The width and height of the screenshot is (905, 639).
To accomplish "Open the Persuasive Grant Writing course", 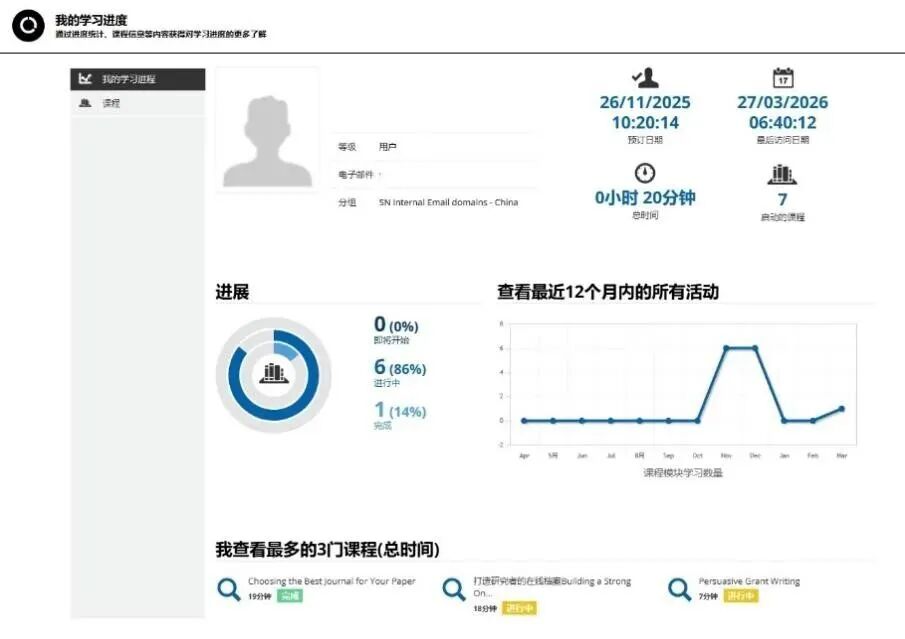I will (x=749, y=581).
